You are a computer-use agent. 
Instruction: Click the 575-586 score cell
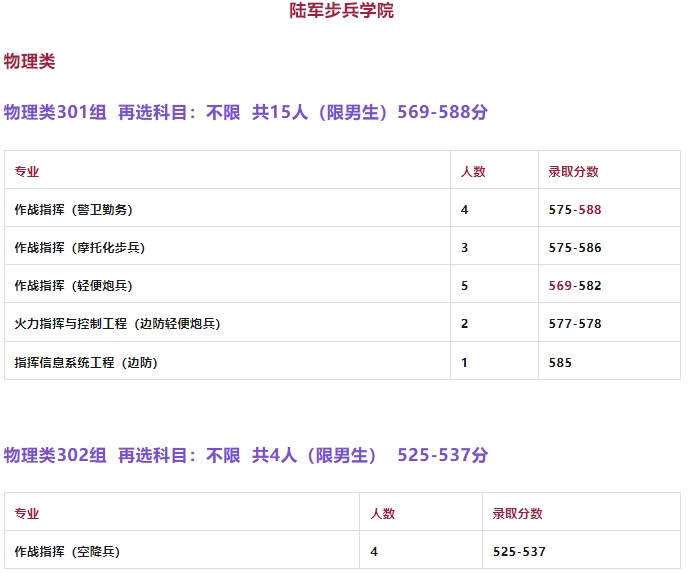575,248
